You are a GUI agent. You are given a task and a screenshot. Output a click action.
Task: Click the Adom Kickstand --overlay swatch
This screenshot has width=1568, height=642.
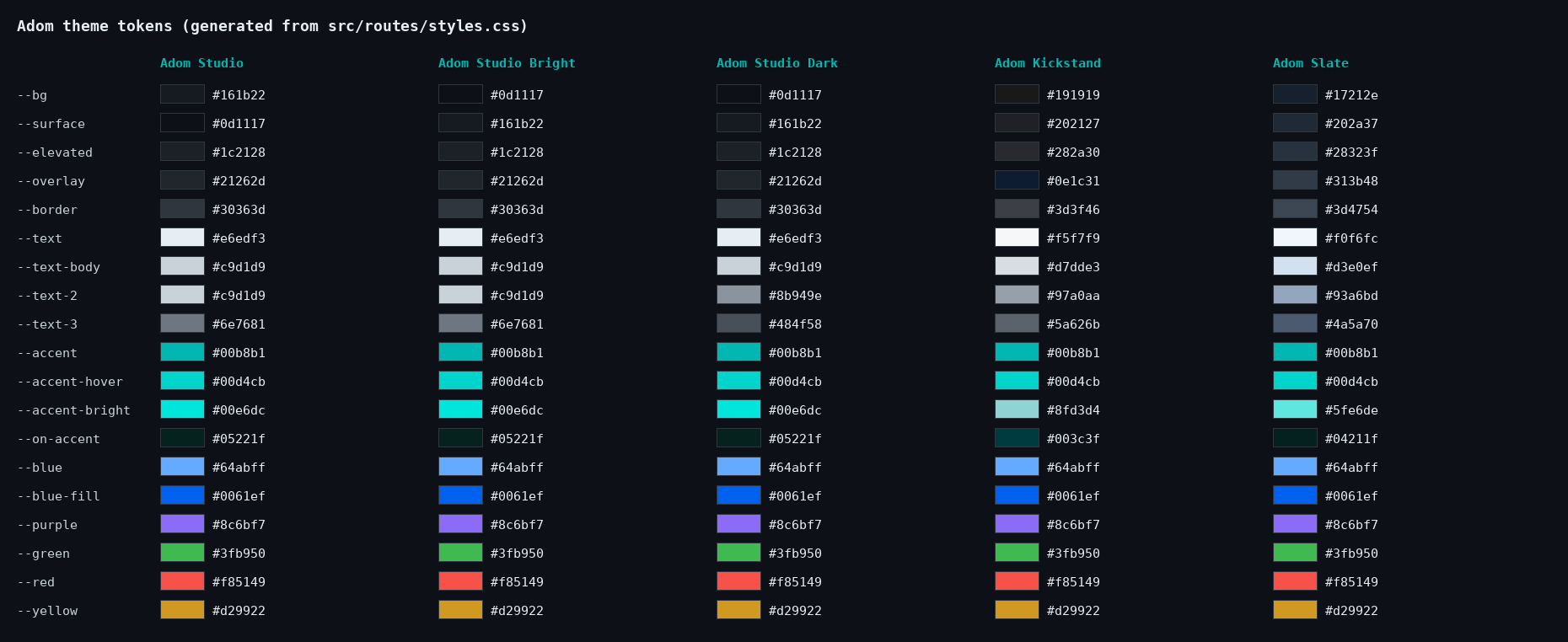pyautogui.click(x=1017, y=180)
